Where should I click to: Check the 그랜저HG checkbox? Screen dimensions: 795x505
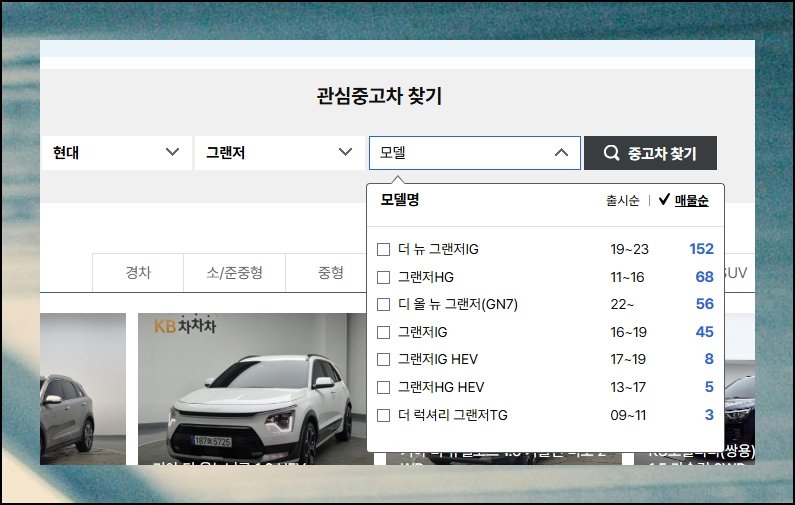(x=384, y=277)
